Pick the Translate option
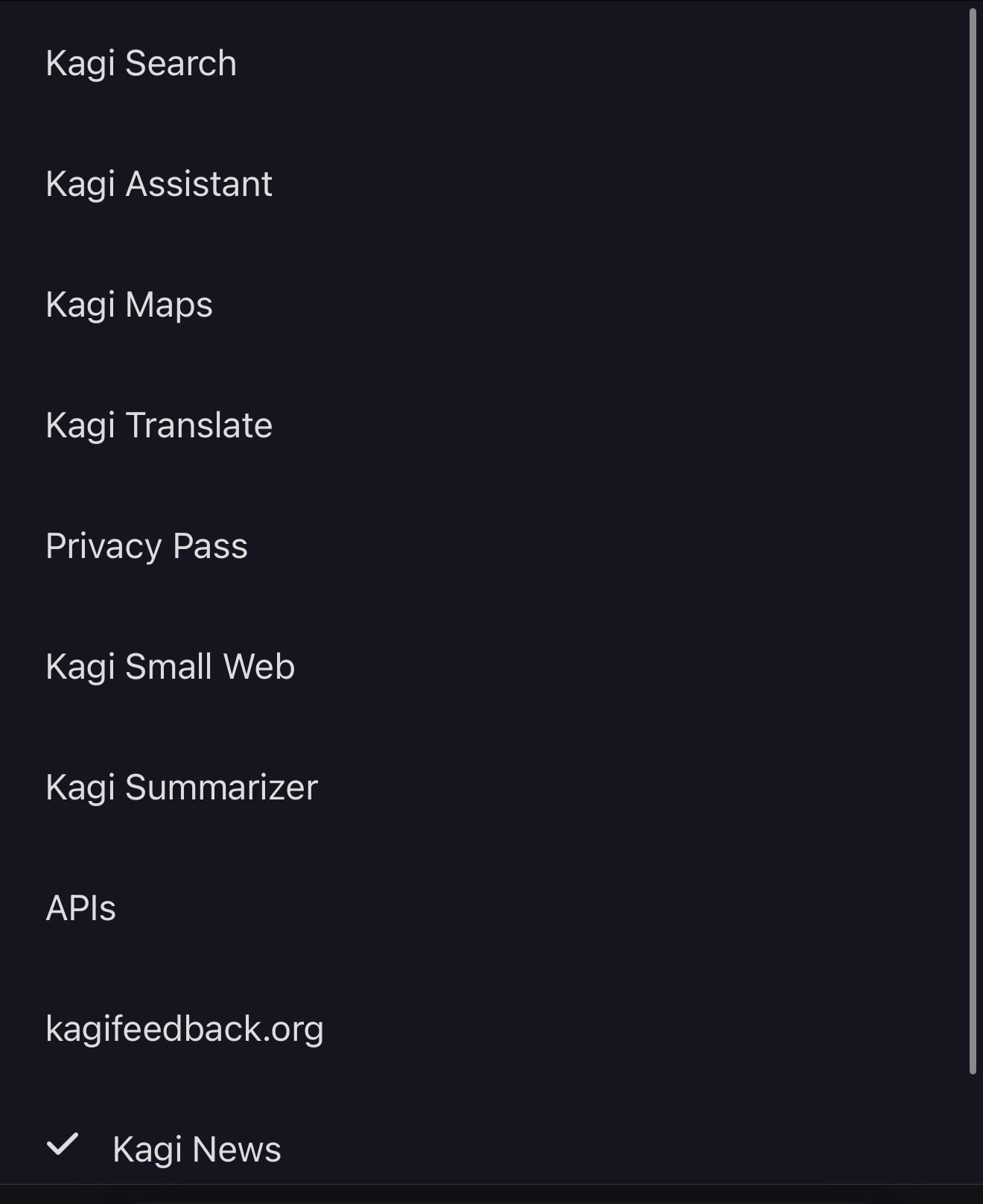The image size is (983, 1204). click(159, 425)
